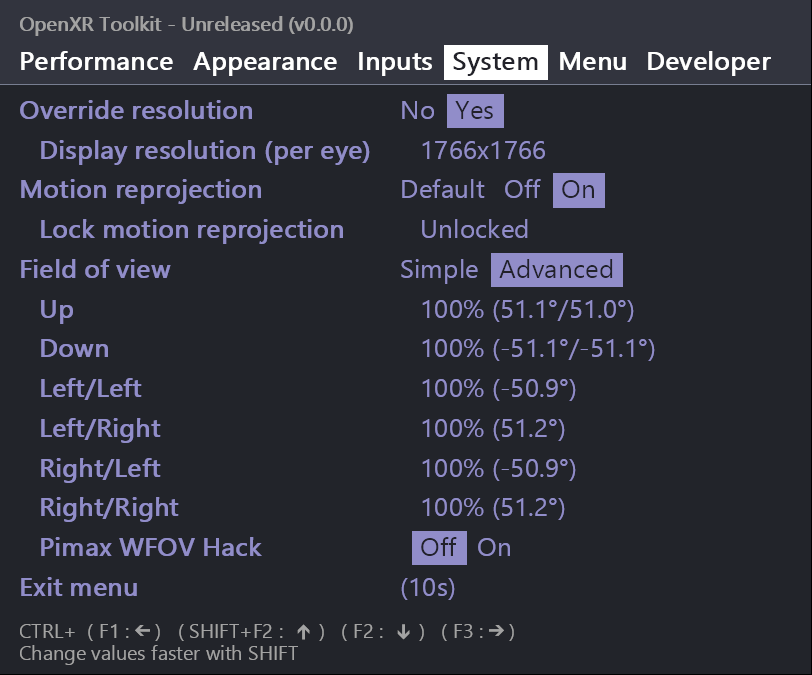Switch to the Performance tab
The height and width of the screenshot is (675, 812).
[96, 62]
